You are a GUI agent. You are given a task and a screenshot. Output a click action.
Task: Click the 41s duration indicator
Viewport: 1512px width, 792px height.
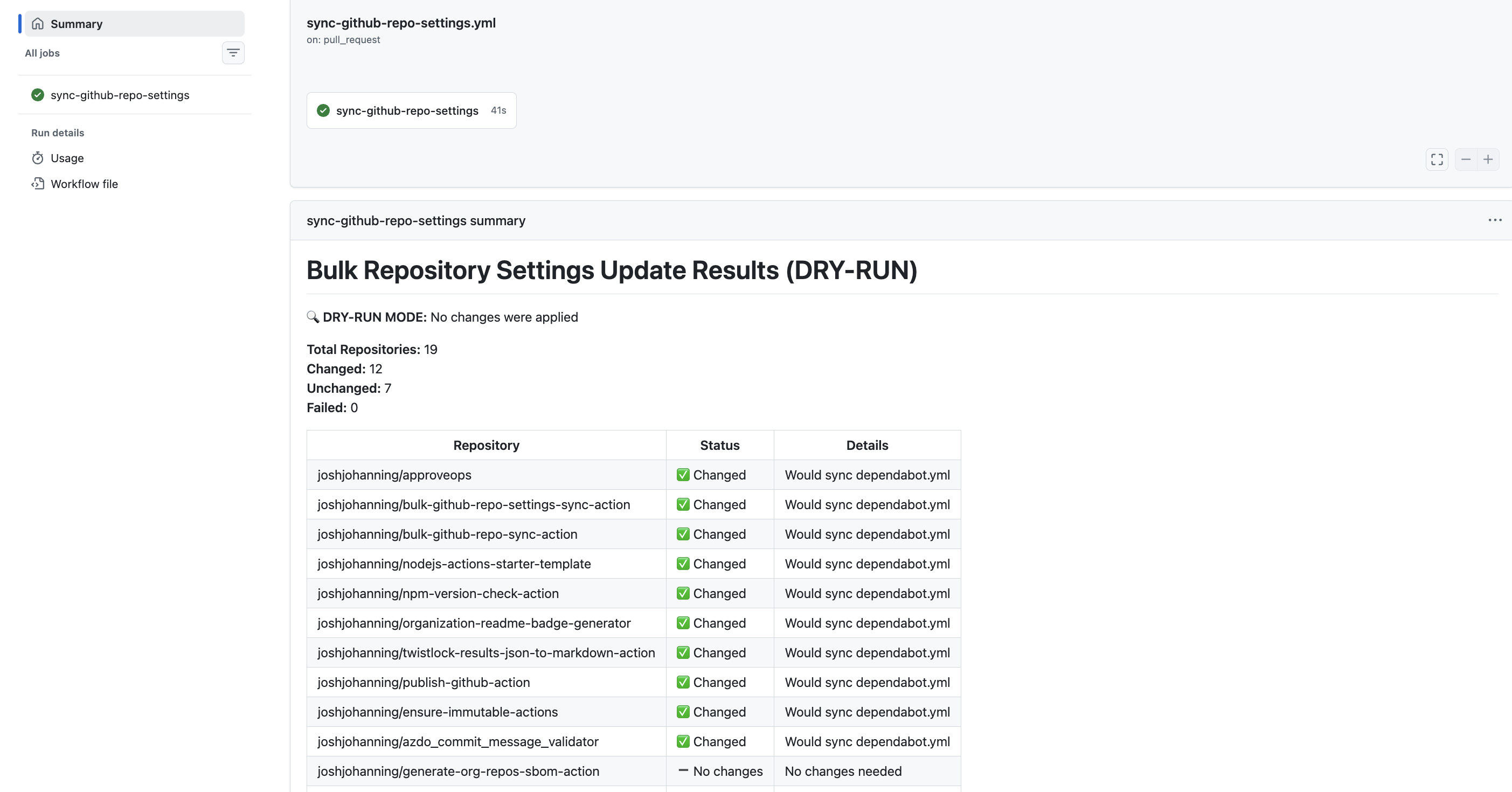[498, 110]
